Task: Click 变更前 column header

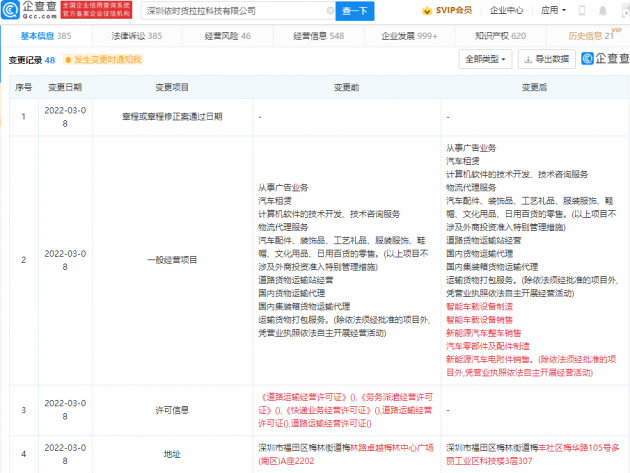Action: (x=346, y=87)
